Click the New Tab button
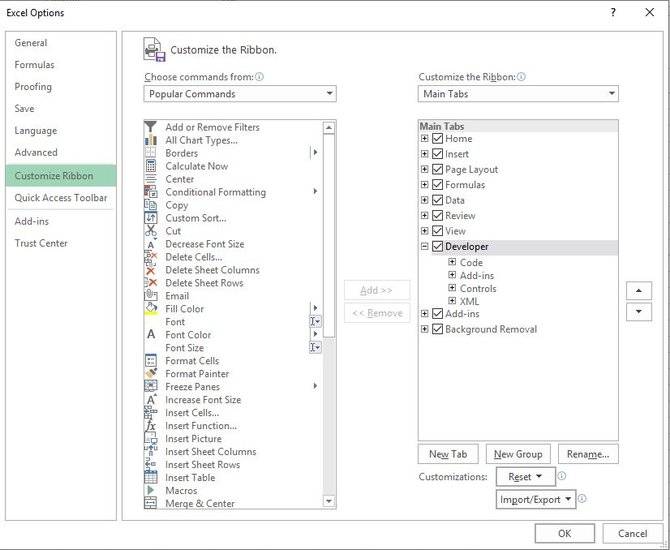Image resolution: width=670 pixels, height=550 pixels. tap(448, 454)
